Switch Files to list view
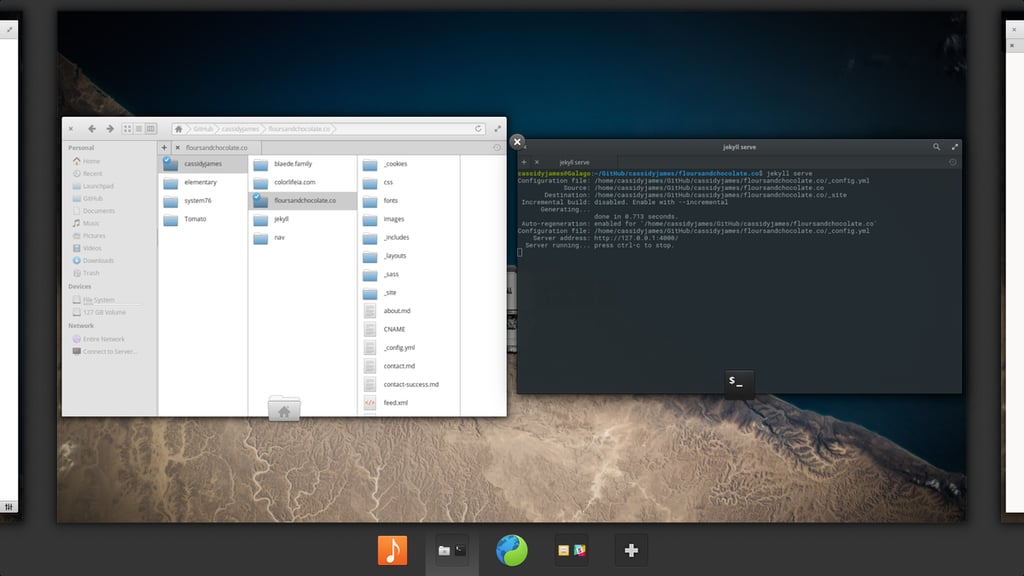The height and width of the screenshot is (576, 1024). click(138, 129)
